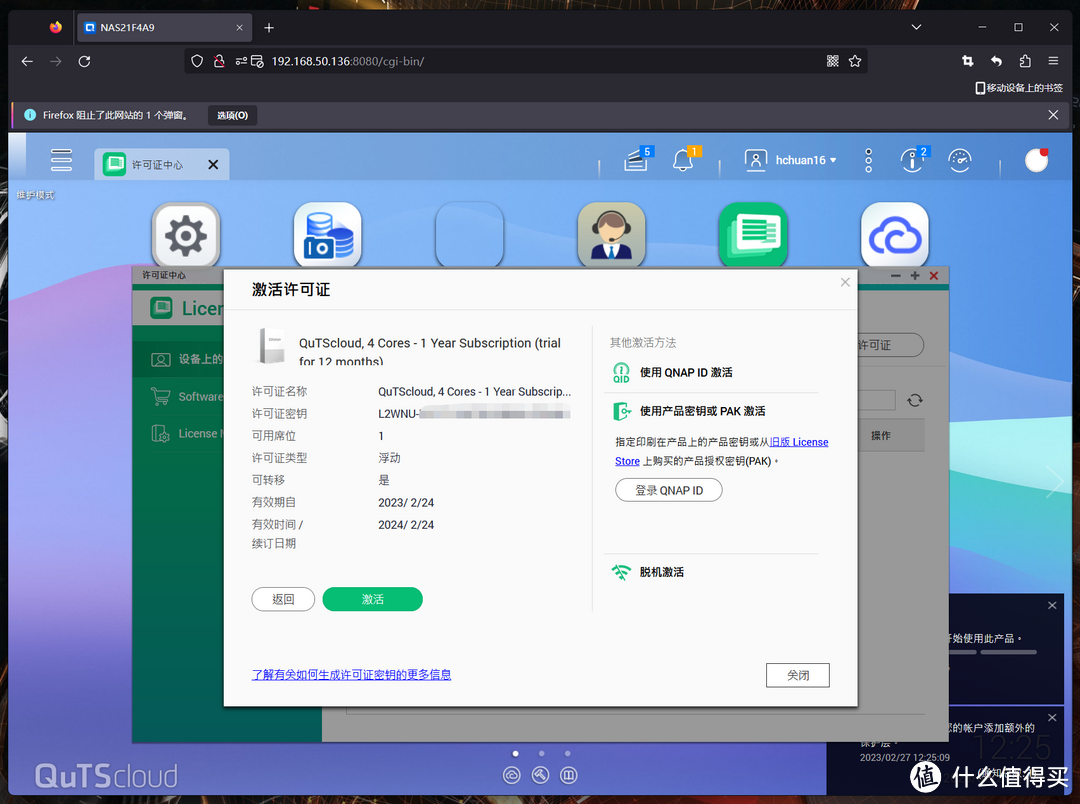
Task: Click the 返回 button
Action: click(x=283, y=599)
